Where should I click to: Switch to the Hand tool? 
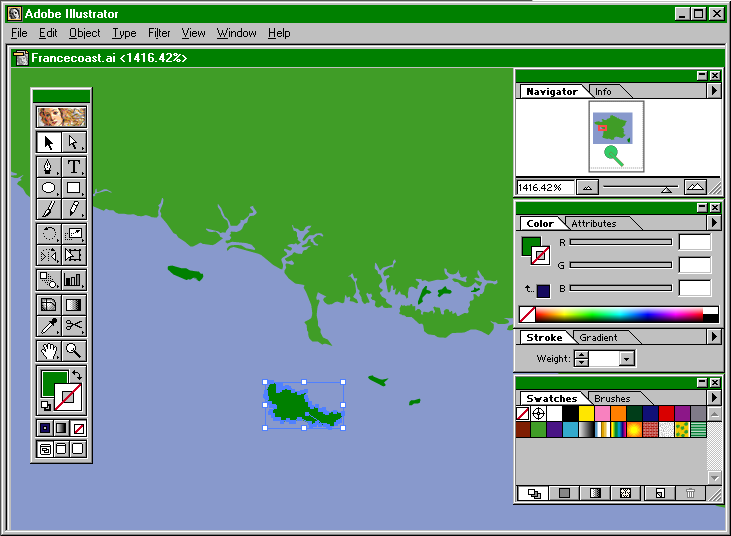point(48,350)
